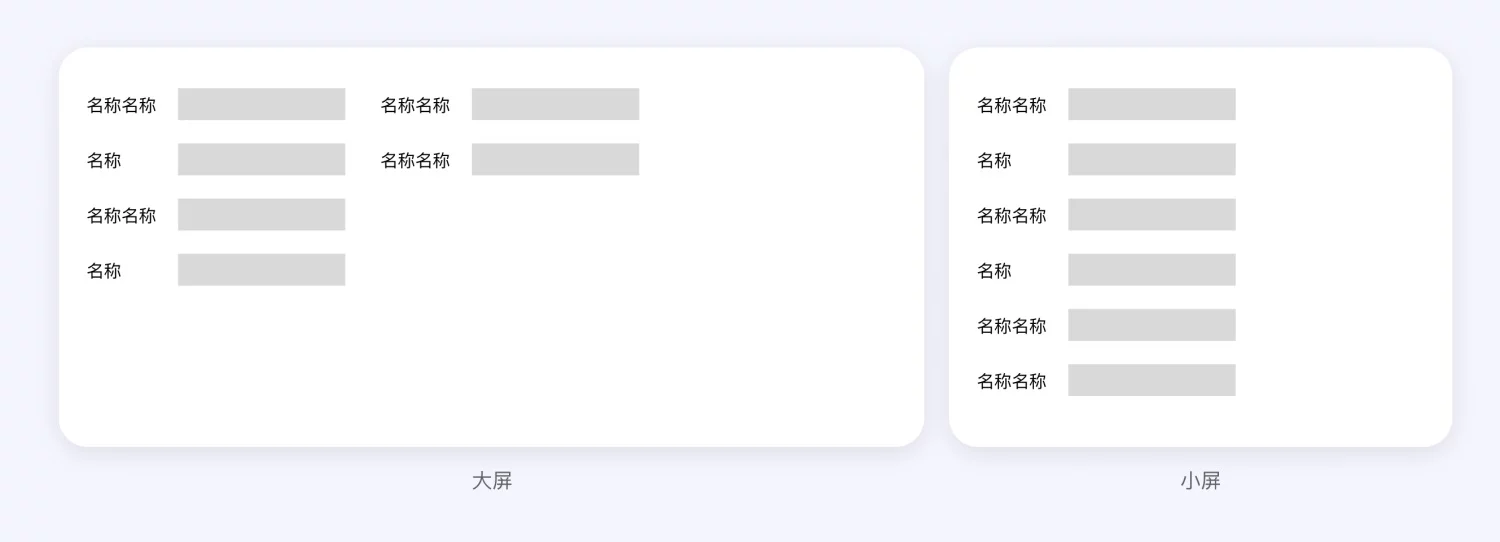Click top 名称名称 label in large-screen second column

(x=415, y=105)
